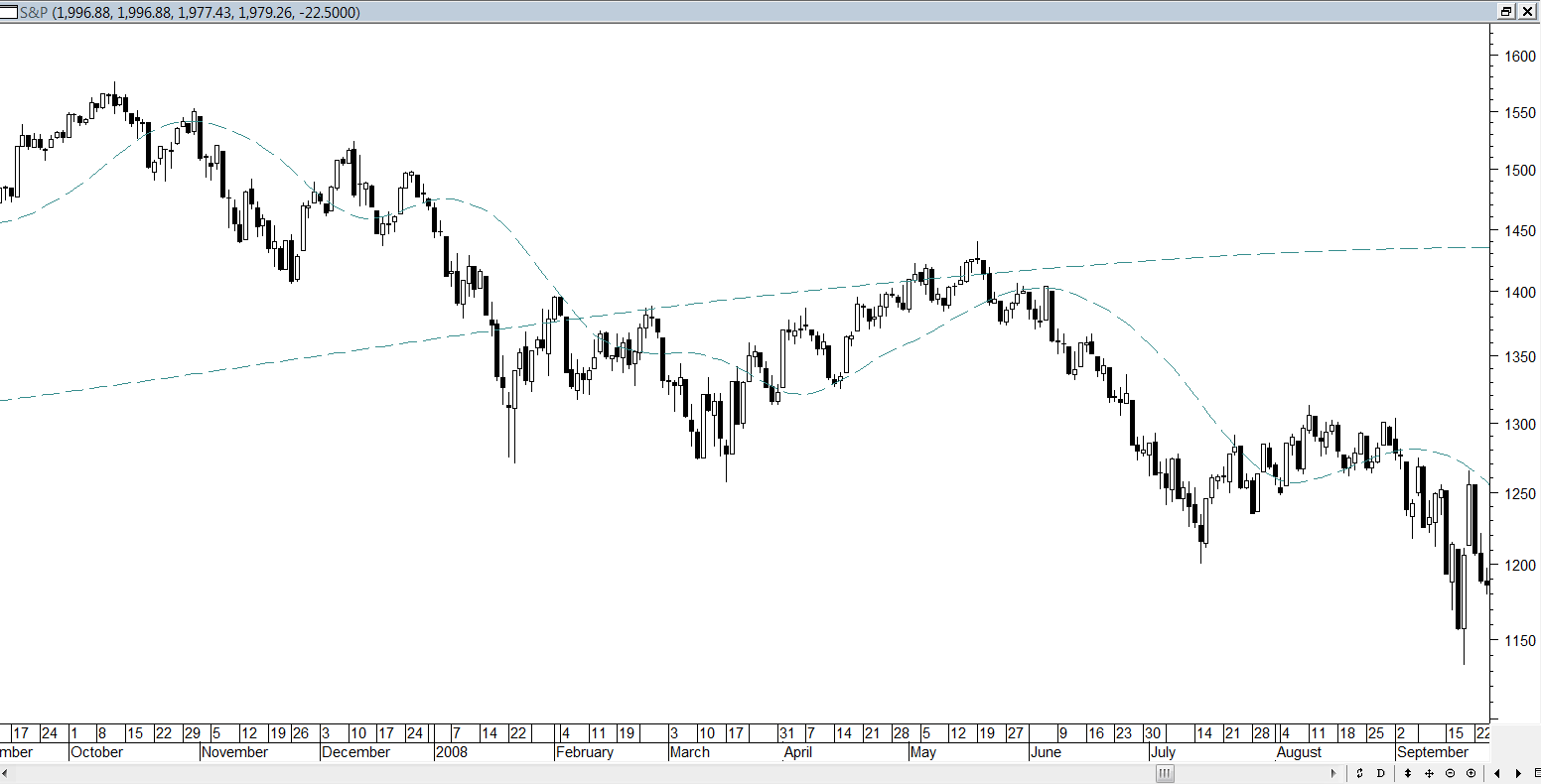The image size is (1541, 784).
Task: Click the 1250 price axis label
Action: (1520, 494)
